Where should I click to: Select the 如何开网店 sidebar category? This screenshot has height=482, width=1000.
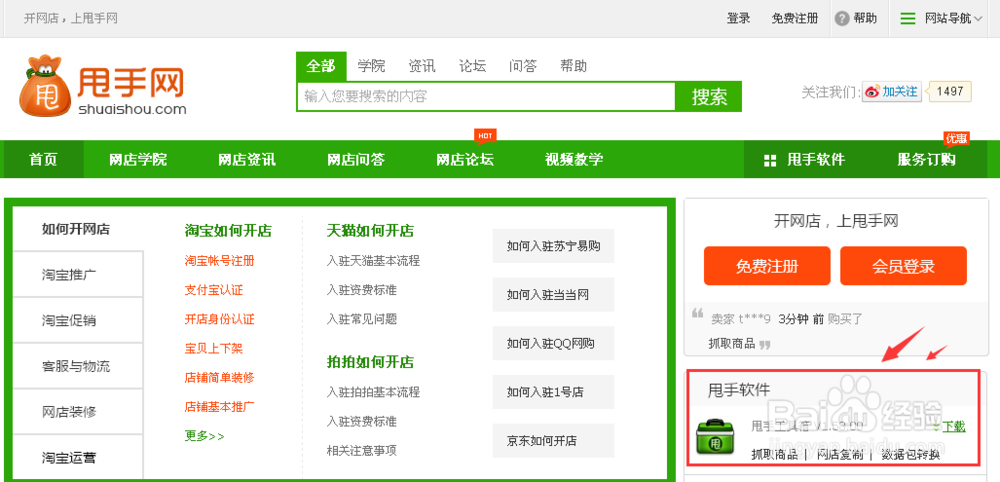[76, 230]
